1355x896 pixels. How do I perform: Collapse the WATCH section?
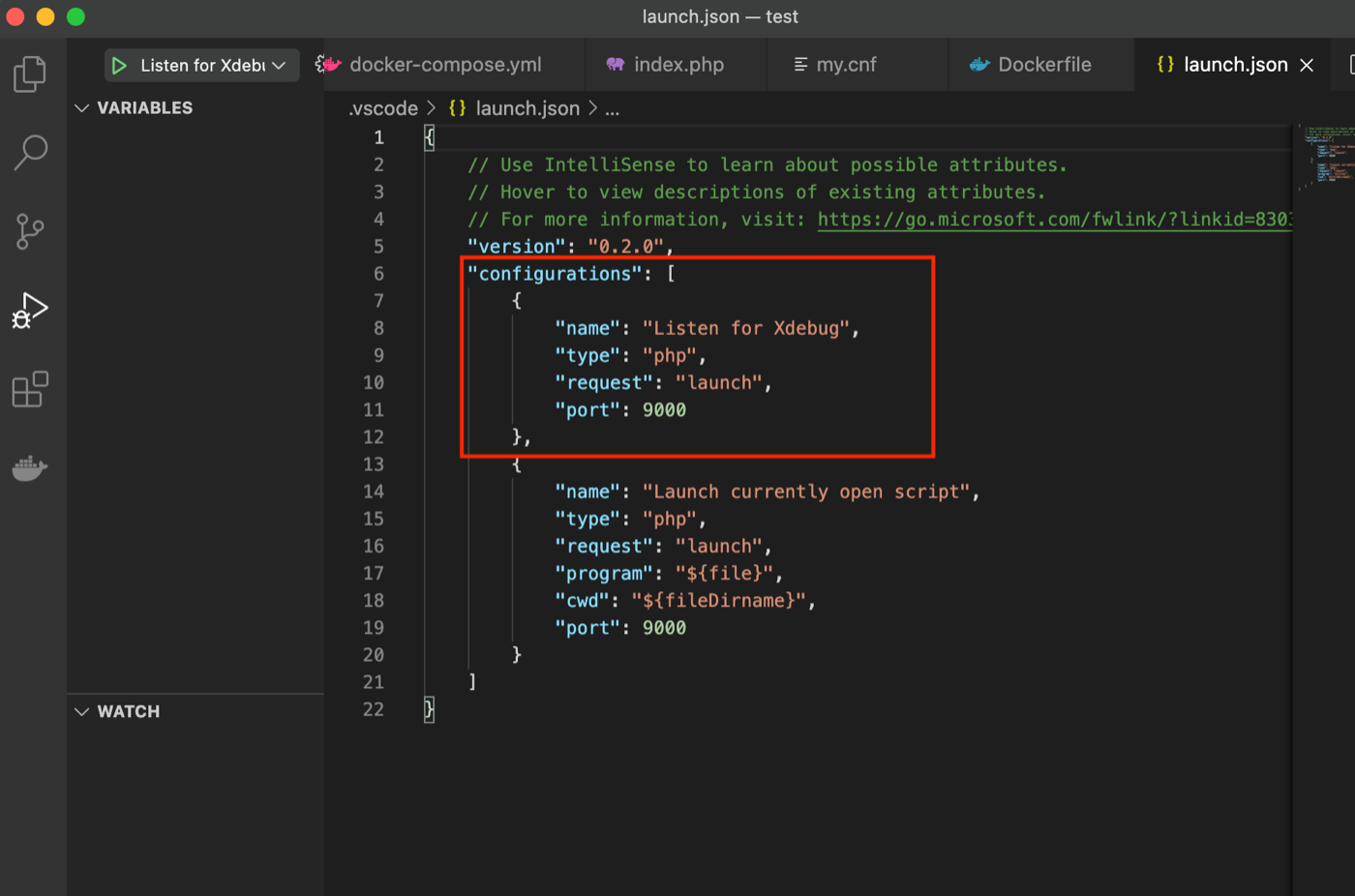coord(196,711)
